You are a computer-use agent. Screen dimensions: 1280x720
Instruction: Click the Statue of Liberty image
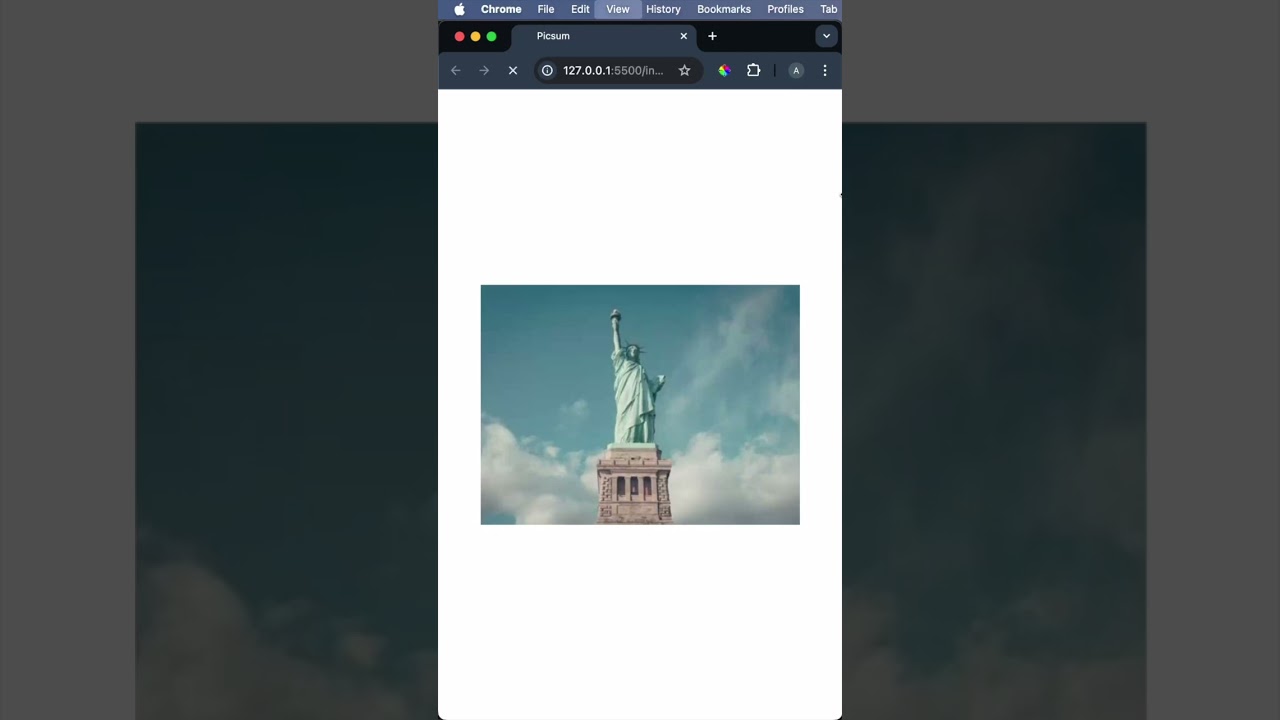pos(640,405)
